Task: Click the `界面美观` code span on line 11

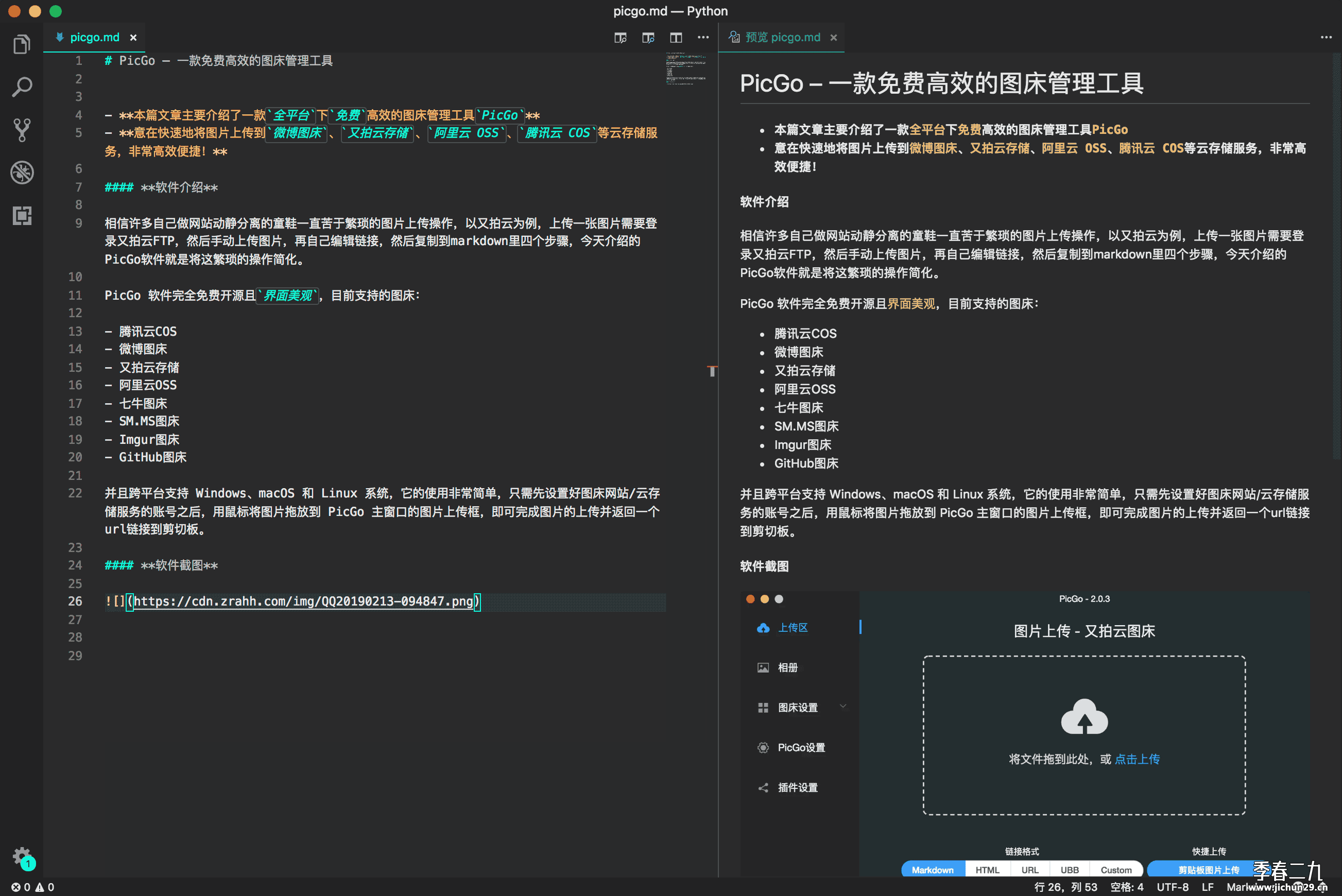Action: pos(287,296)
